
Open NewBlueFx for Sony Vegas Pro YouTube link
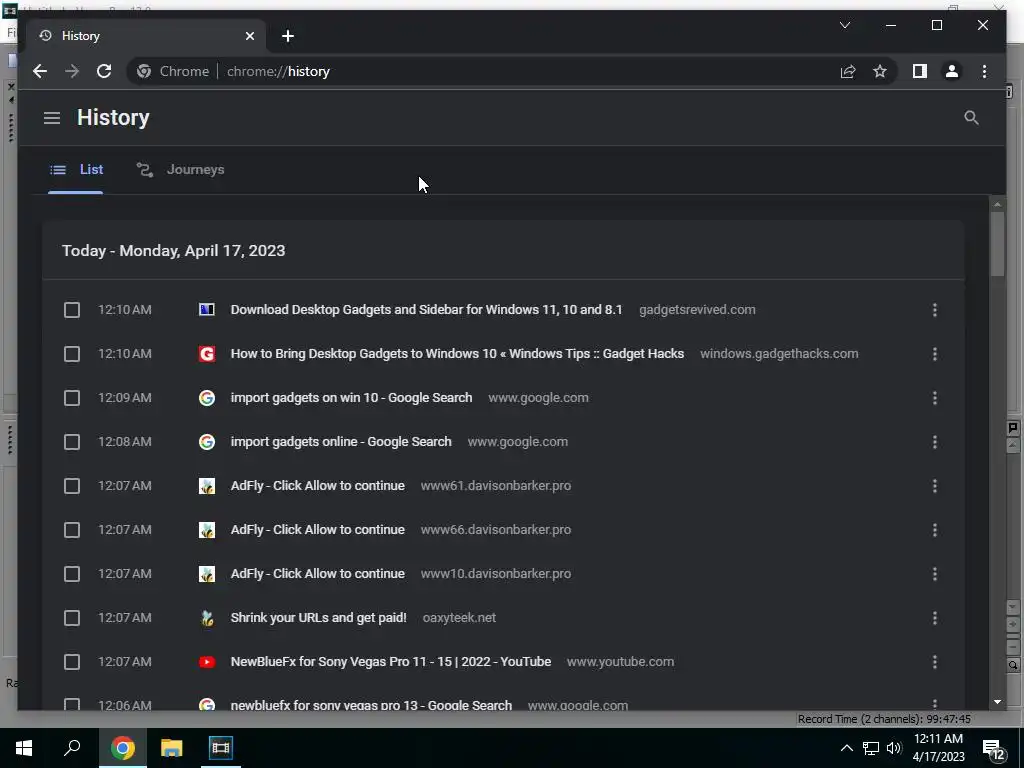tap(391, 662)
